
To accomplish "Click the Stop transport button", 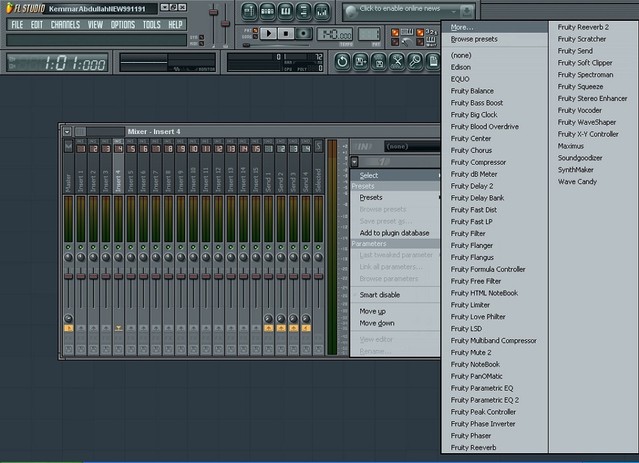I will 286,33.
